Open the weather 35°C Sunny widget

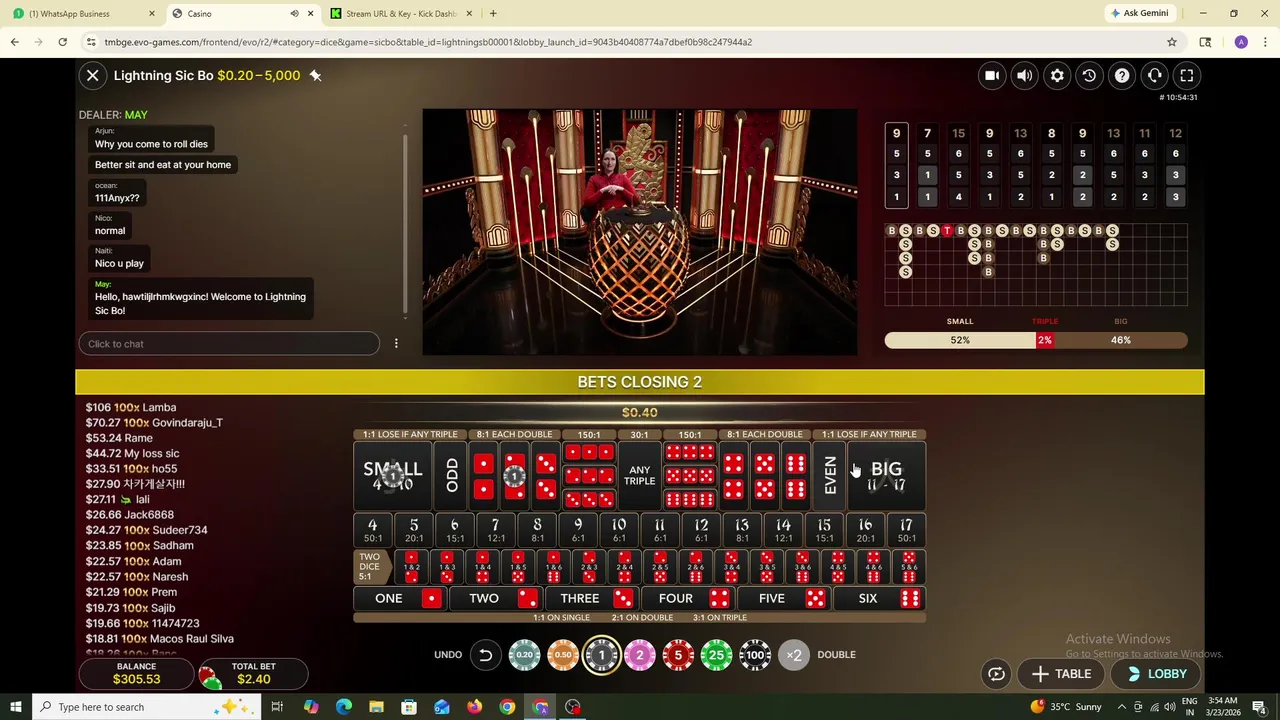[1067, 707]
